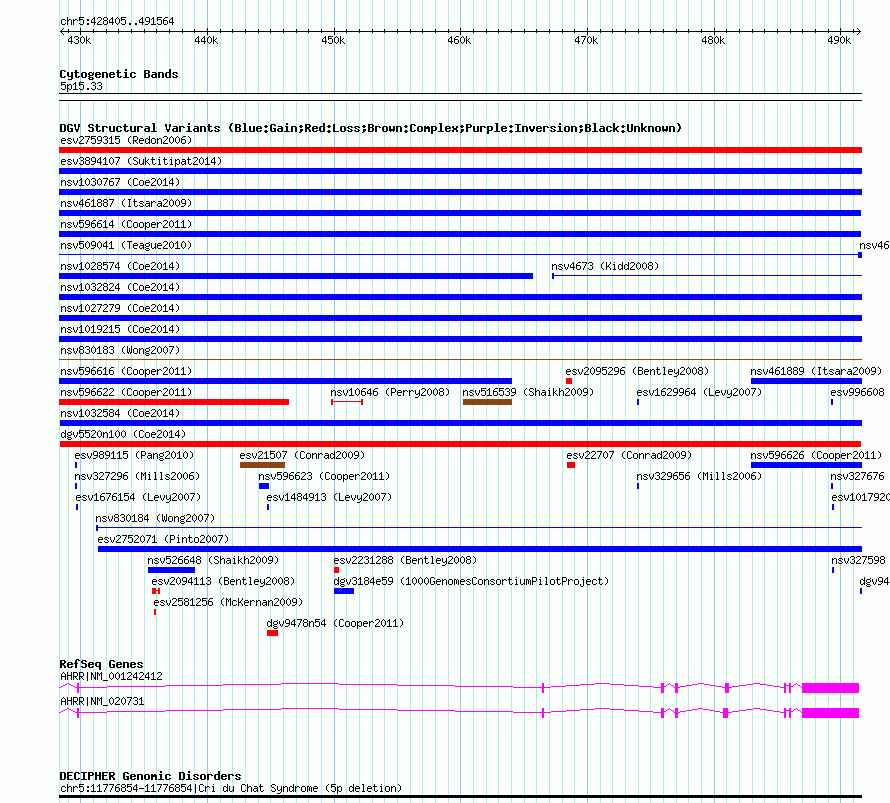
Task: Open the nsv327296 (Mills2006) label
Action: [137, 476]
